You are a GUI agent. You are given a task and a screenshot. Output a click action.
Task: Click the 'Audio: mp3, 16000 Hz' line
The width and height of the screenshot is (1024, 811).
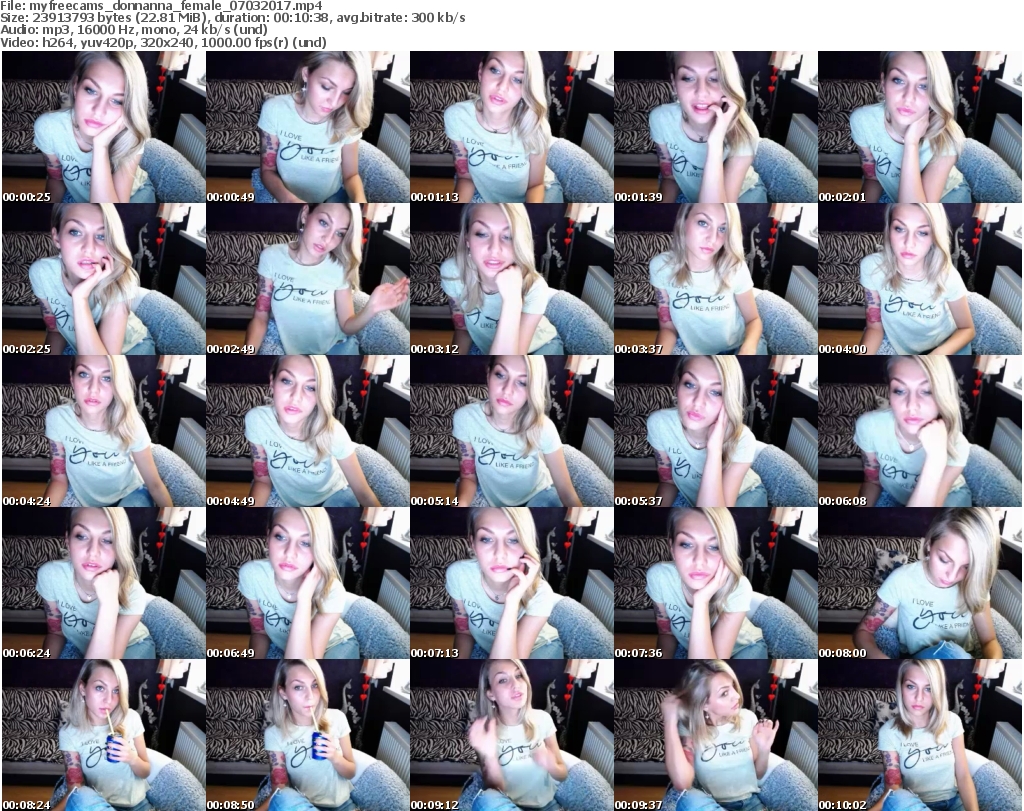(x=134, y=30)
